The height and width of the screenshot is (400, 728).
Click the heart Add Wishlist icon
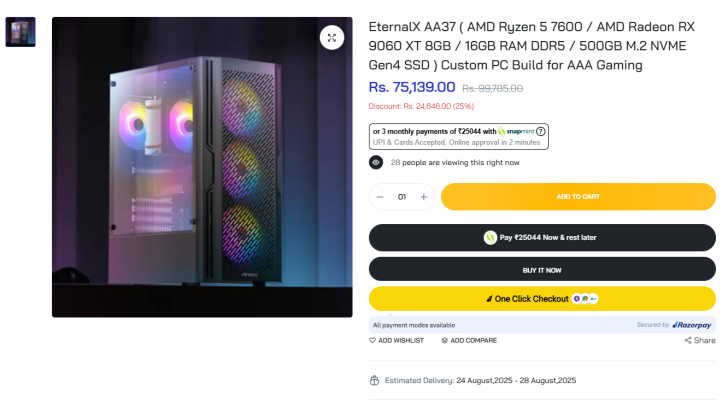click(x=373, y=340)
